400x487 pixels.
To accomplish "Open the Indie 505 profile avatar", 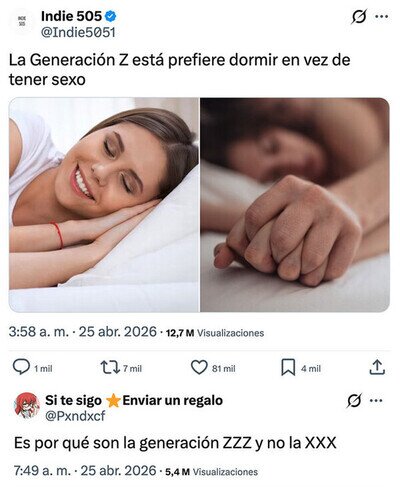I will 22,20.
